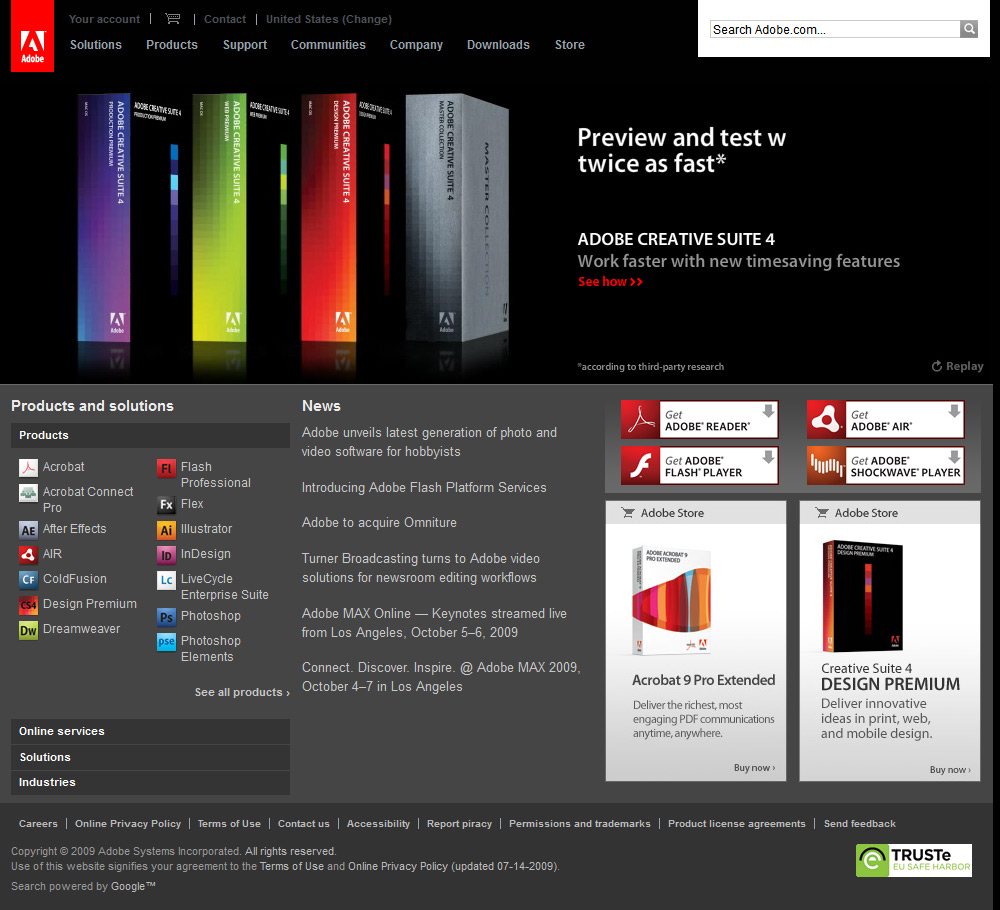
Task: Click the Acrobat Connect Pro icon
Action: tap(28, 493)
